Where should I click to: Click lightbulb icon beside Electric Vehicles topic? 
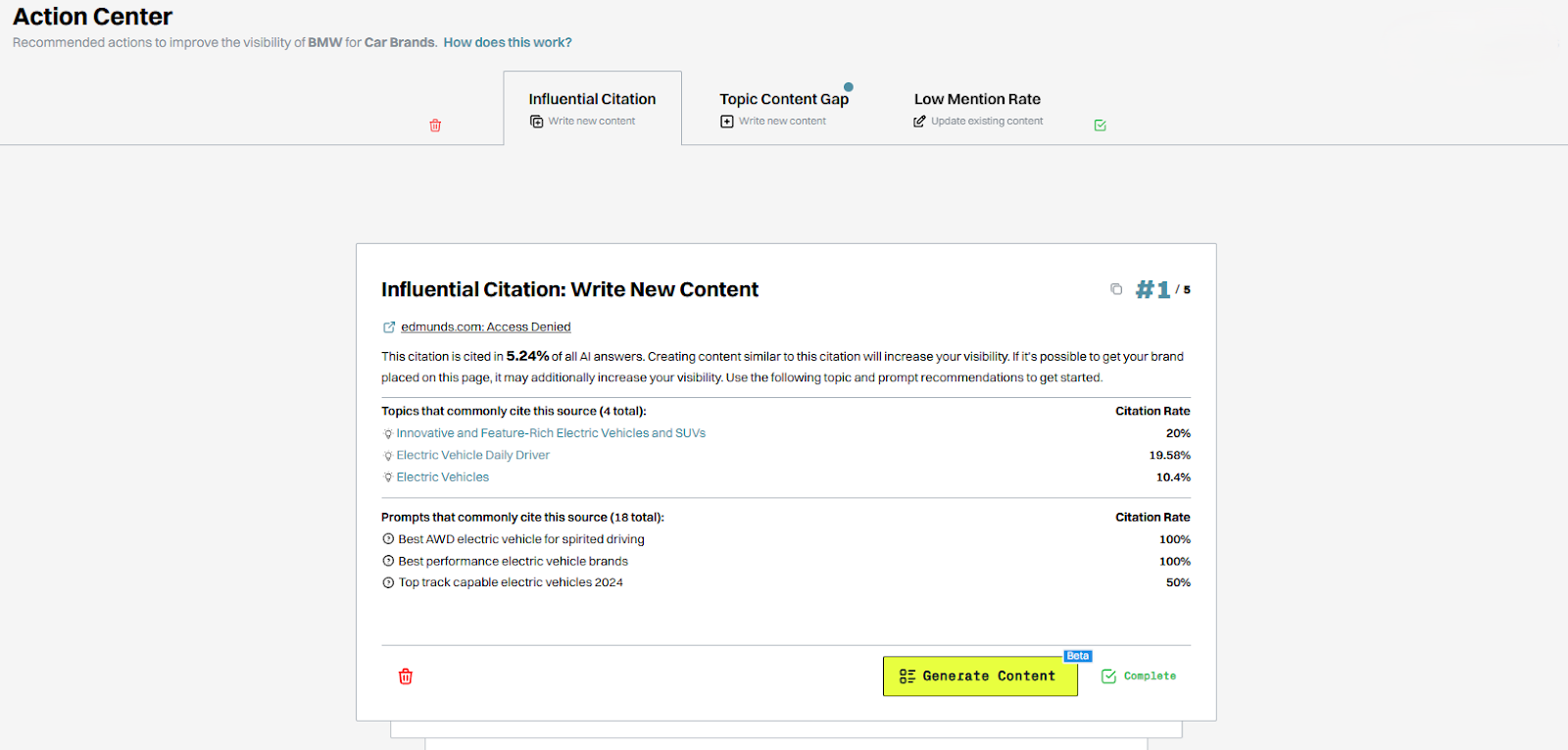point(388,477)
